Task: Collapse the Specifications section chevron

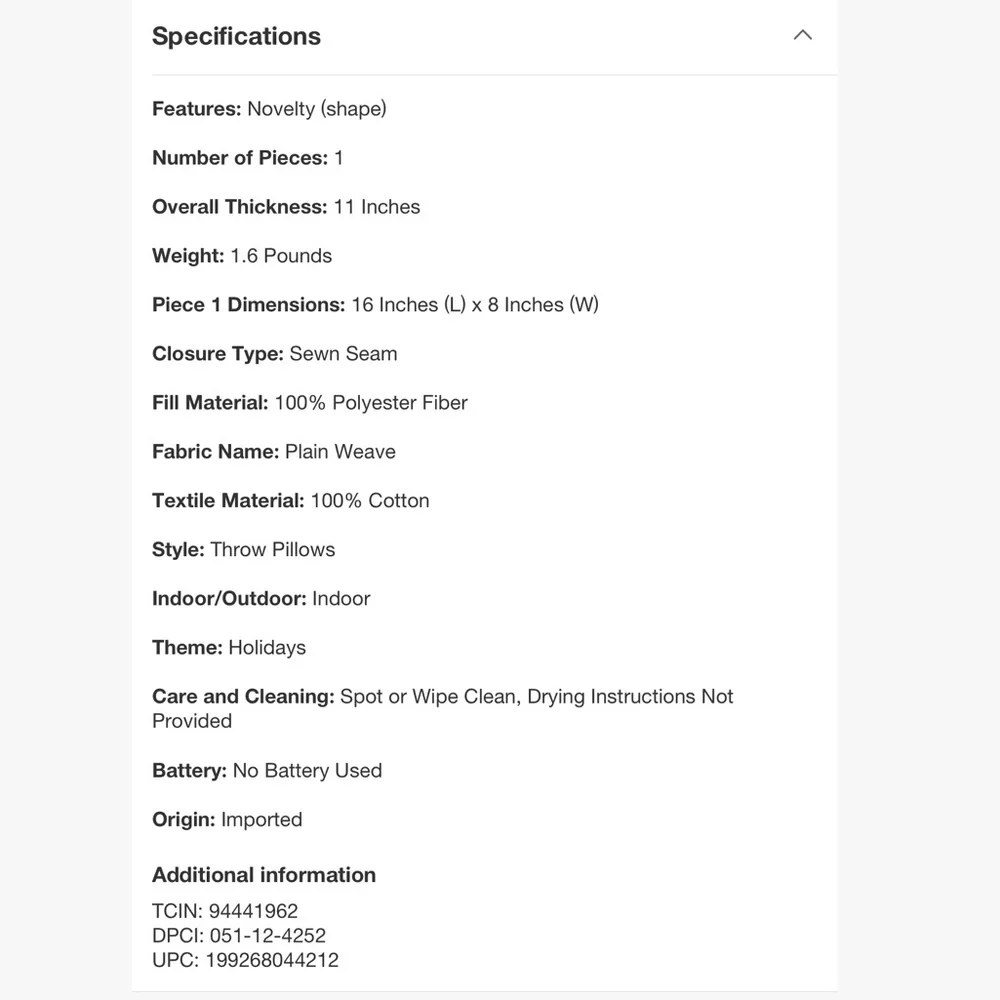Action: (802, 36)
